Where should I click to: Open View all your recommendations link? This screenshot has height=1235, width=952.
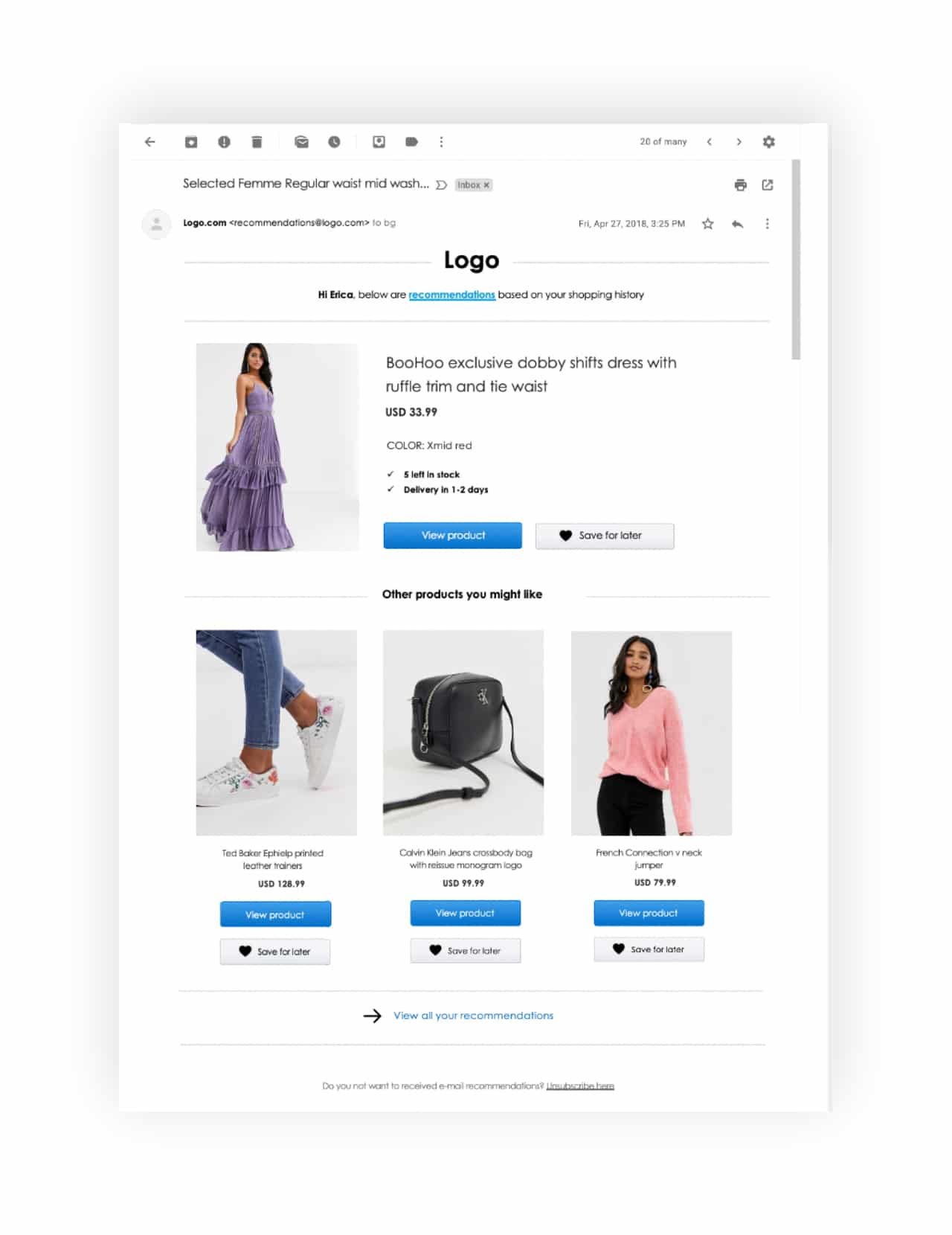click(473, 1016)
